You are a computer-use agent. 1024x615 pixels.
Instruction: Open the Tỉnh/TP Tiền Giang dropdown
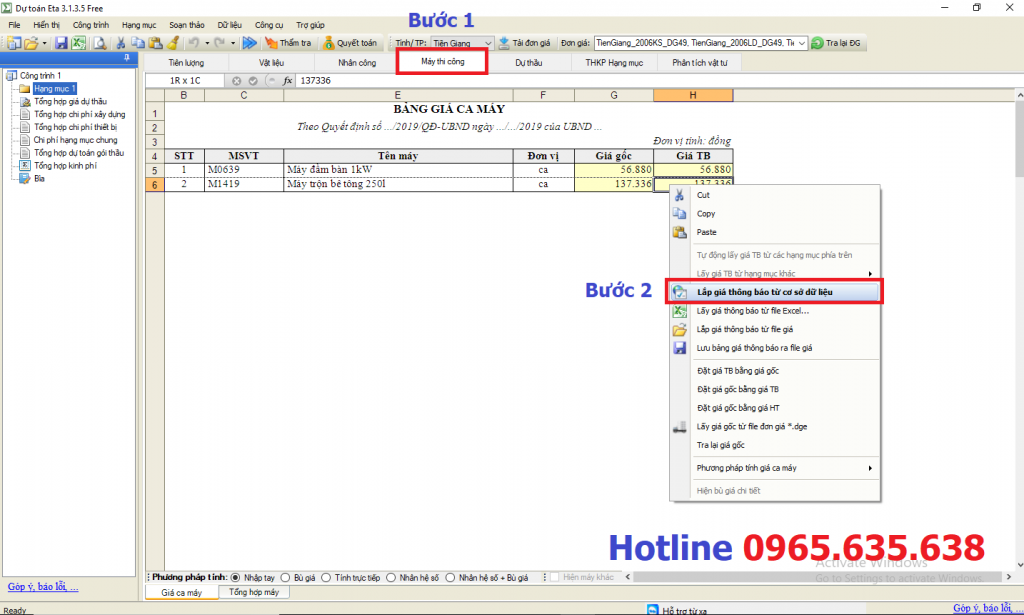click(488, 43)
